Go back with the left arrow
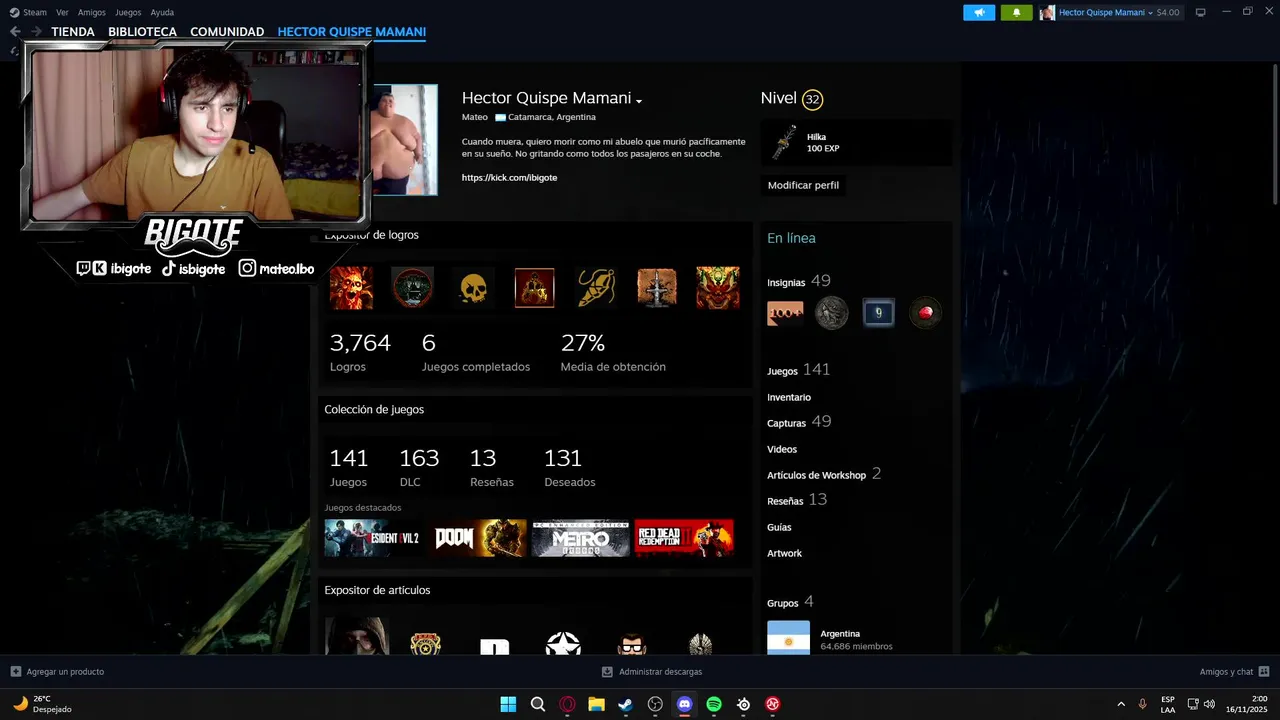Image resolution: width=1280 pixels, height=720 pixels. point(15,32)
